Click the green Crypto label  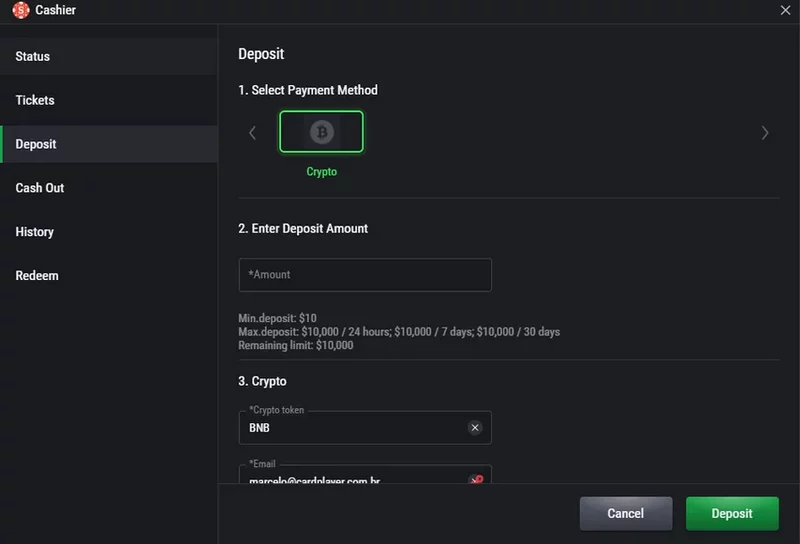[321, 172]
